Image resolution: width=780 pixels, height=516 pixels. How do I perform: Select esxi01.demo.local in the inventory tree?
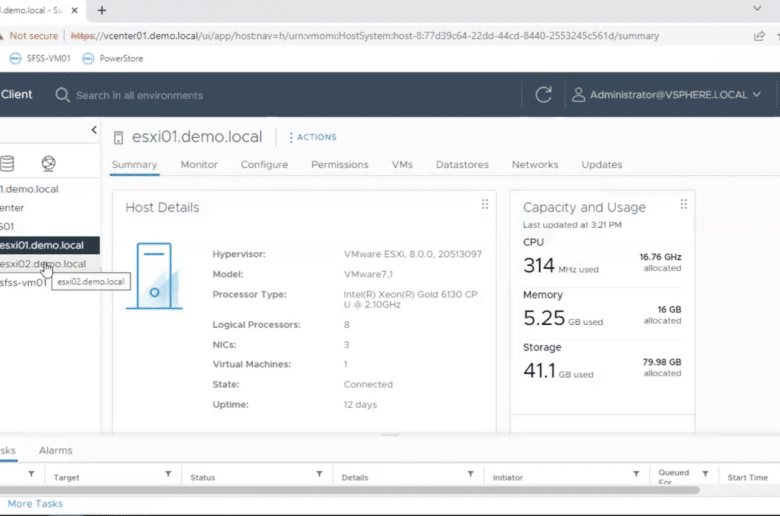point(50,245)
